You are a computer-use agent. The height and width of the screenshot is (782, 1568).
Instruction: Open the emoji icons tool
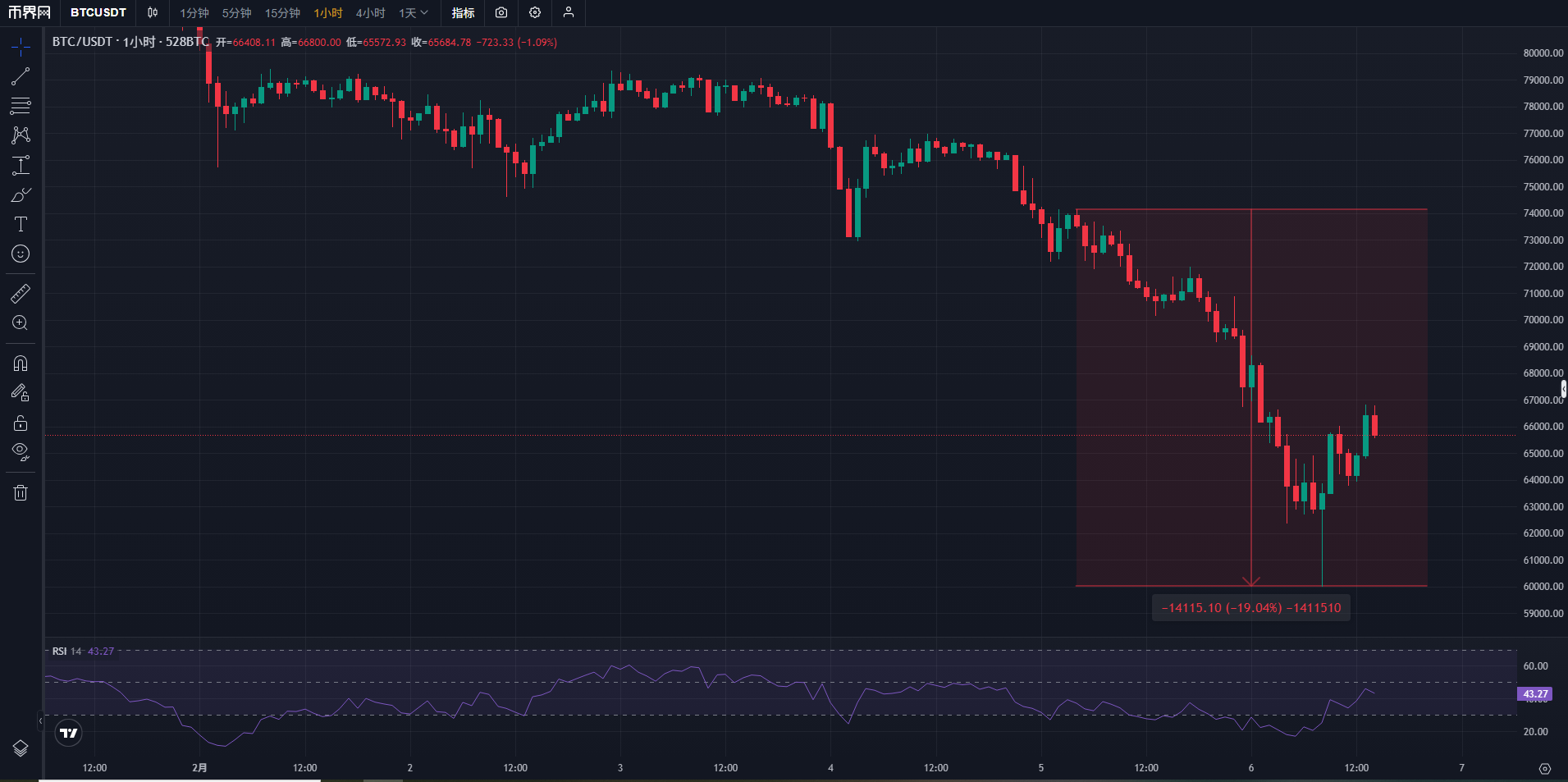point(21,254)
